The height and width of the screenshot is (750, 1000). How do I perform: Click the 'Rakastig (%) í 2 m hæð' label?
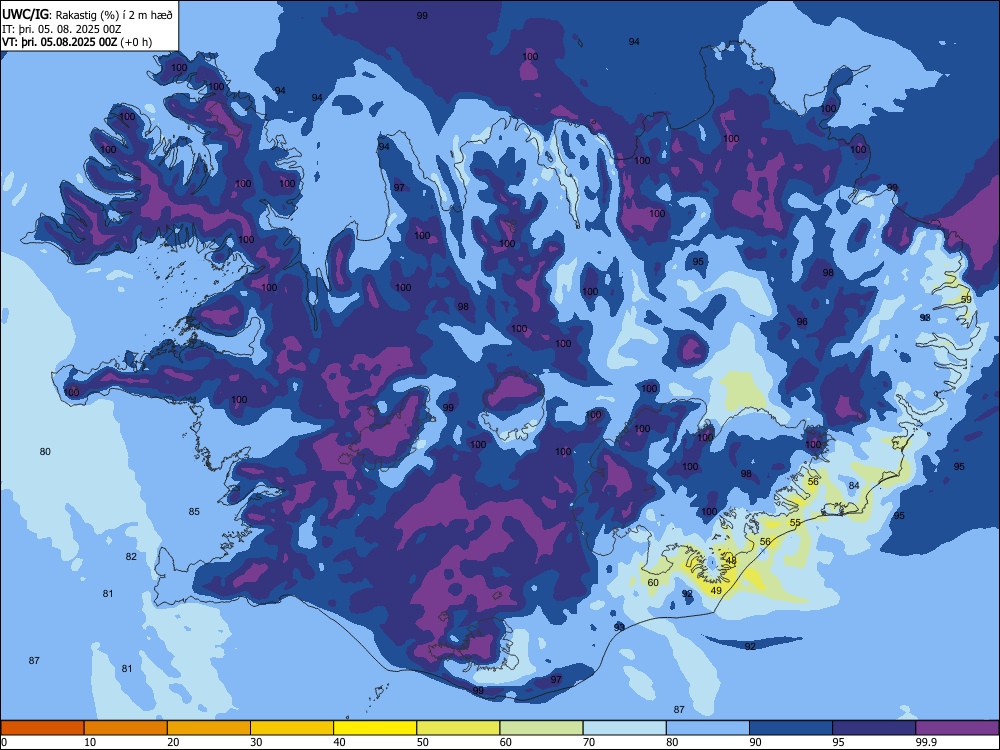(x=114, y=14)
